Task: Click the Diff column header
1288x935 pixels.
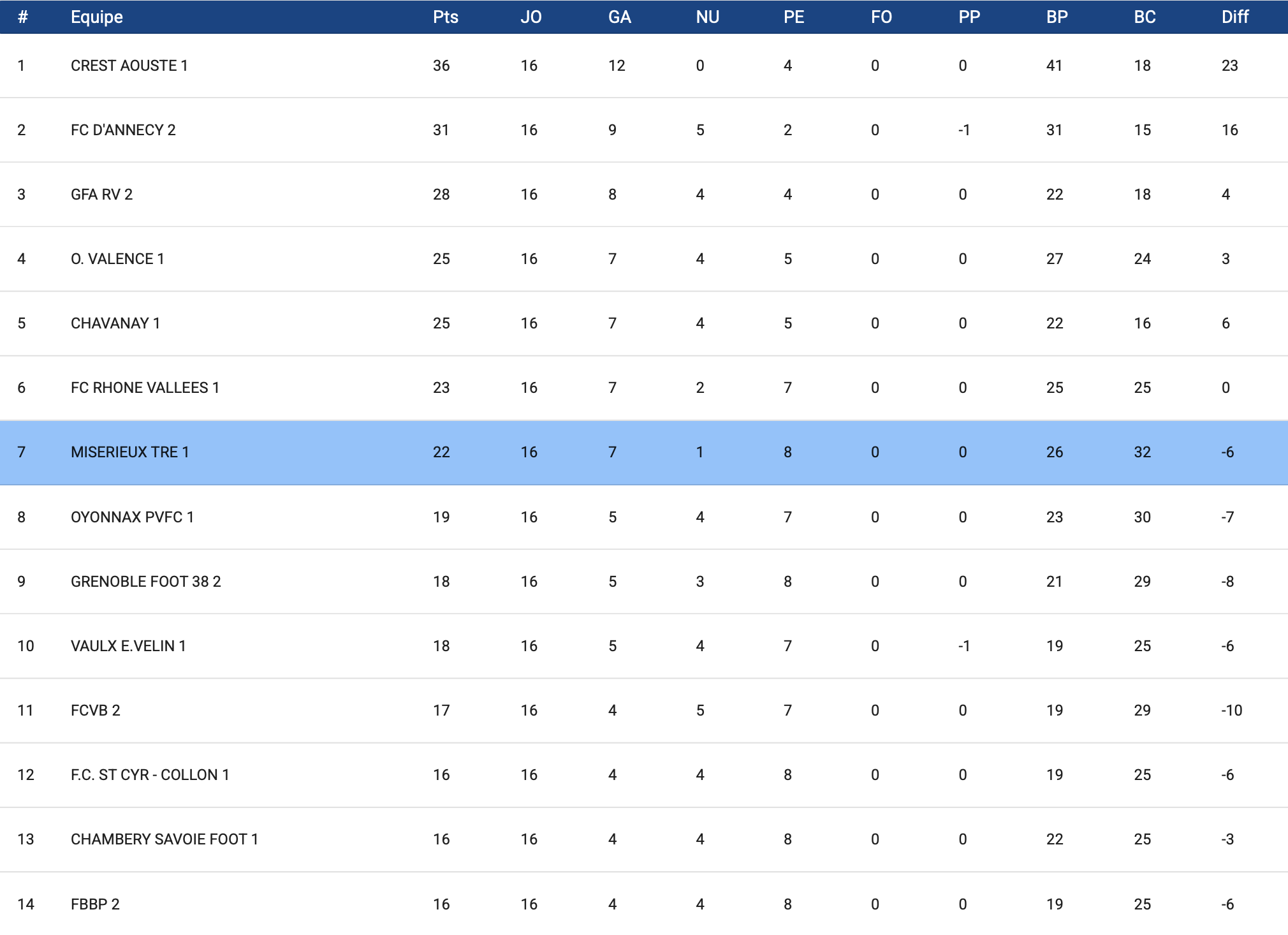Action: coord(1234,17)
